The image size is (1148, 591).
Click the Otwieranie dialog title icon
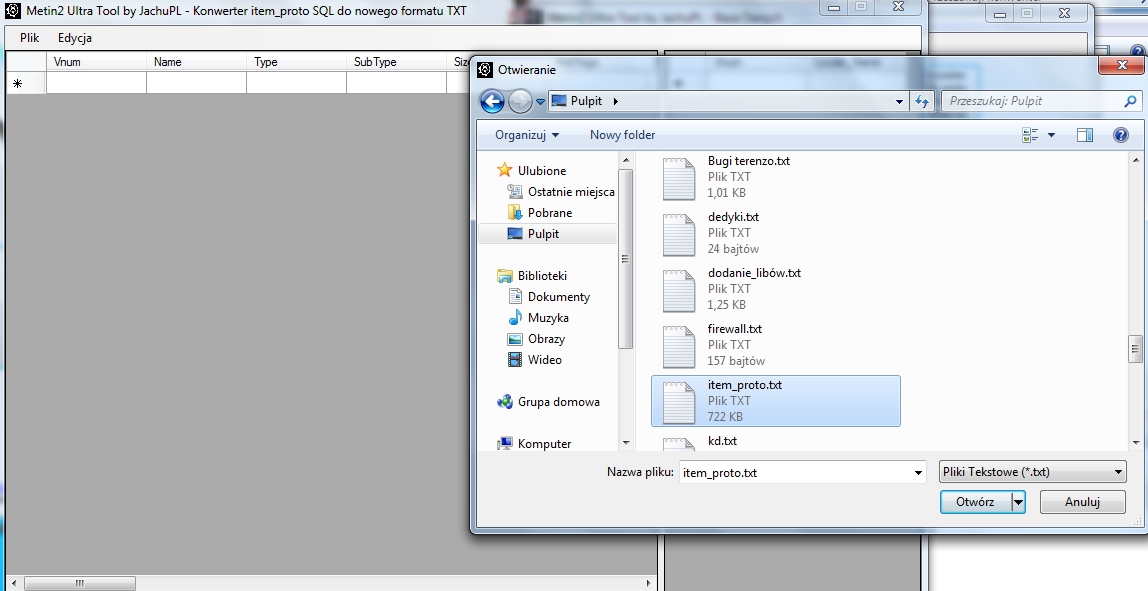[484, 70]
